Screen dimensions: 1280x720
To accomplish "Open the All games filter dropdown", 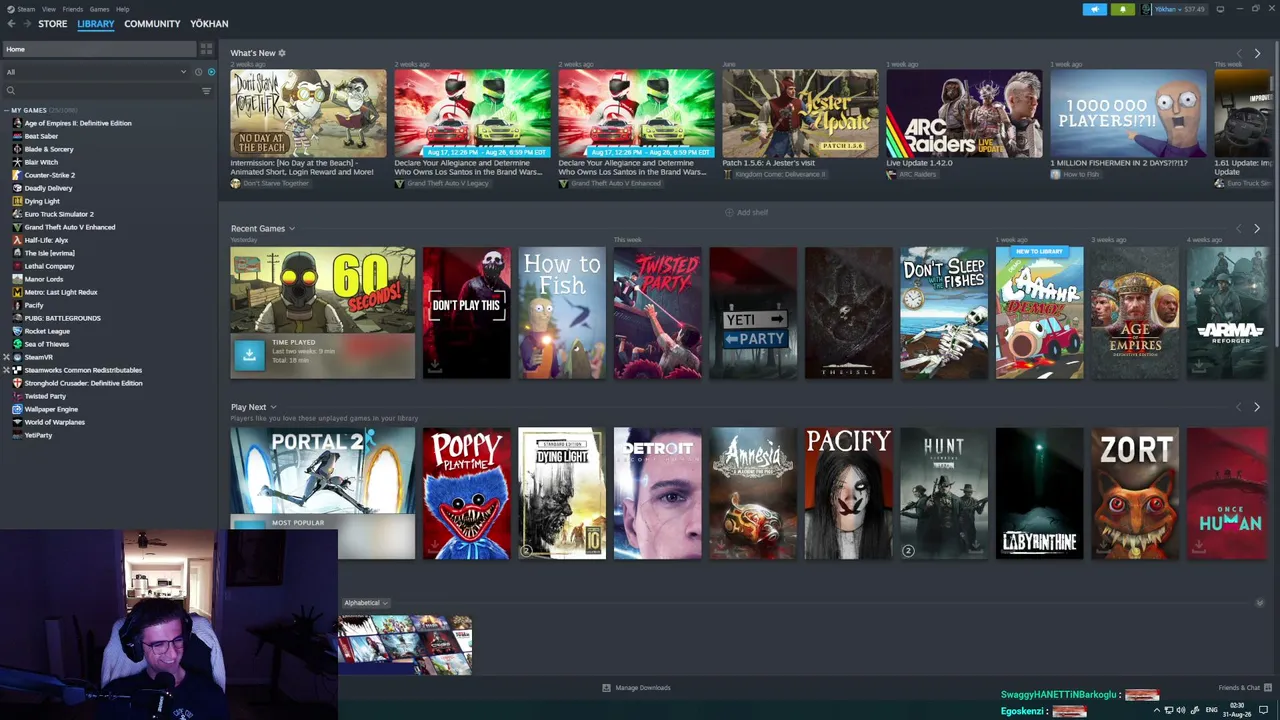I will (x=96, y=72).
